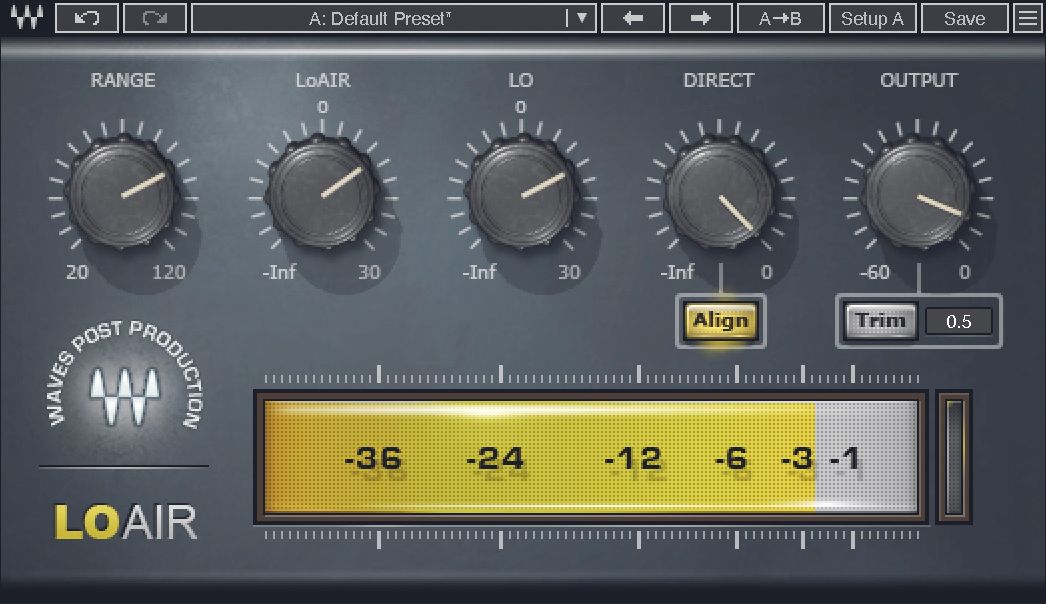Viewport: 1046px width, 604px height.
Task: Click the Redo arrow icon
Action: click(155, 17)
